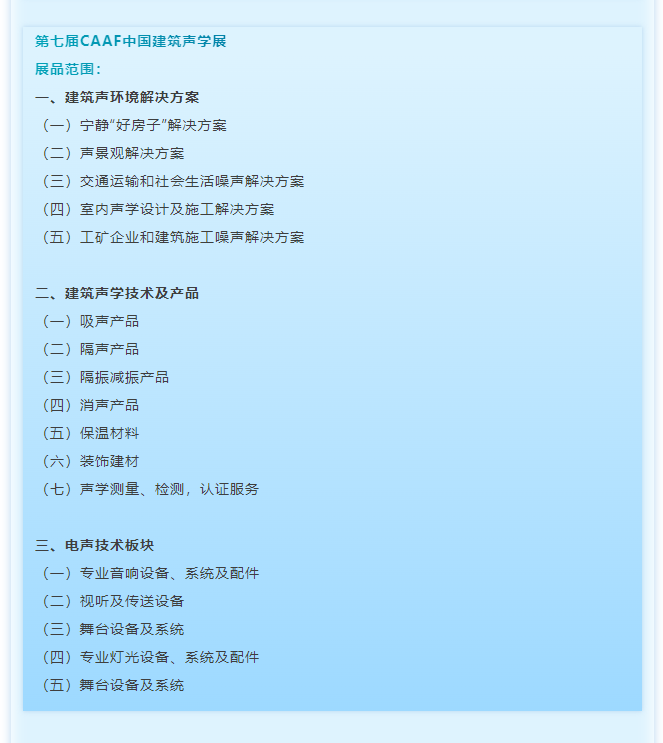The height and width of the screenshot is (743, 663).
Task: Click 专业灯光设备、系统及配件 entry
Action: coord(169,657)
